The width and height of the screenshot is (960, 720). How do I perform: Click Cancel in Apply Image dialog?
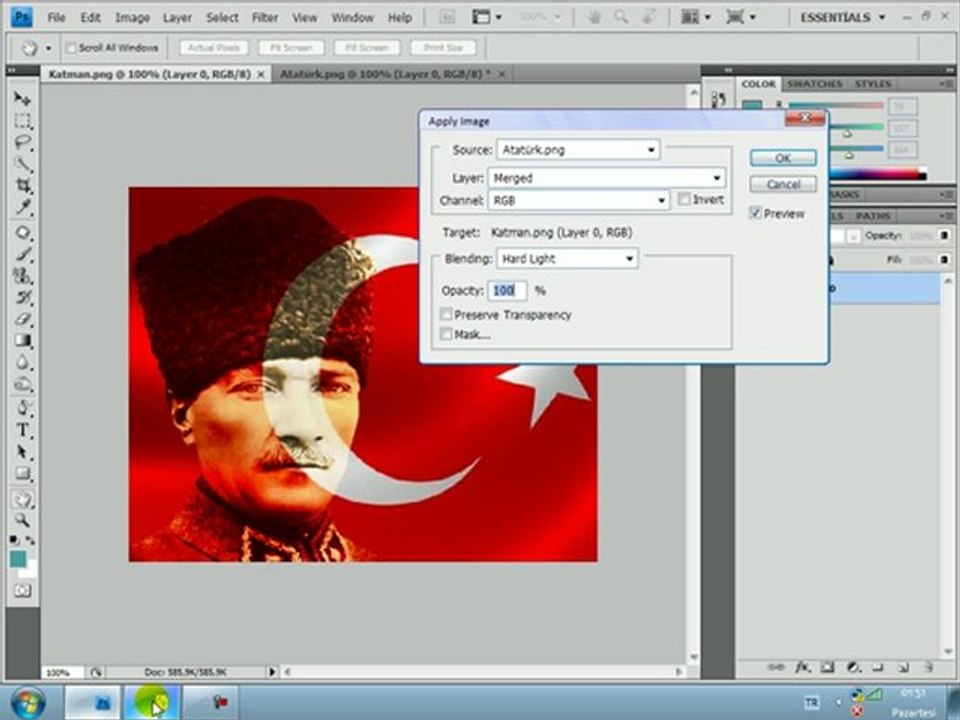[x=782, y=184]
